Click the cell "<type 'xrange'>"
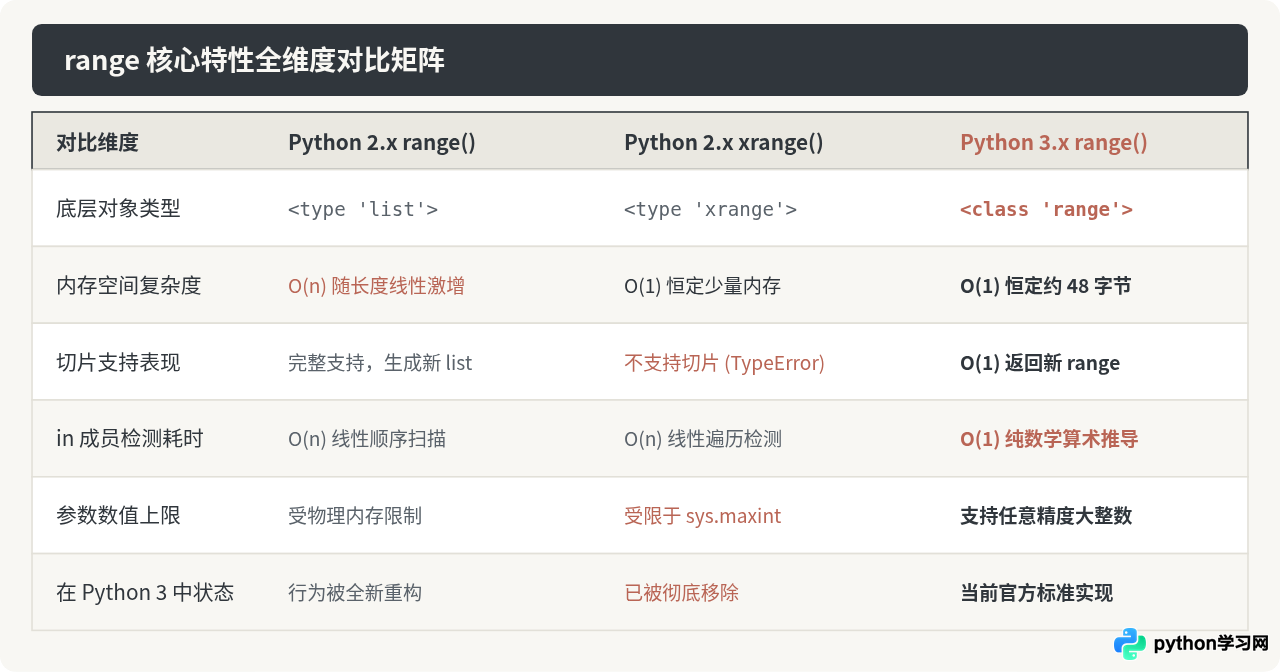The height and width of the screenshot is (672, 1280). [x=710, y=209]
